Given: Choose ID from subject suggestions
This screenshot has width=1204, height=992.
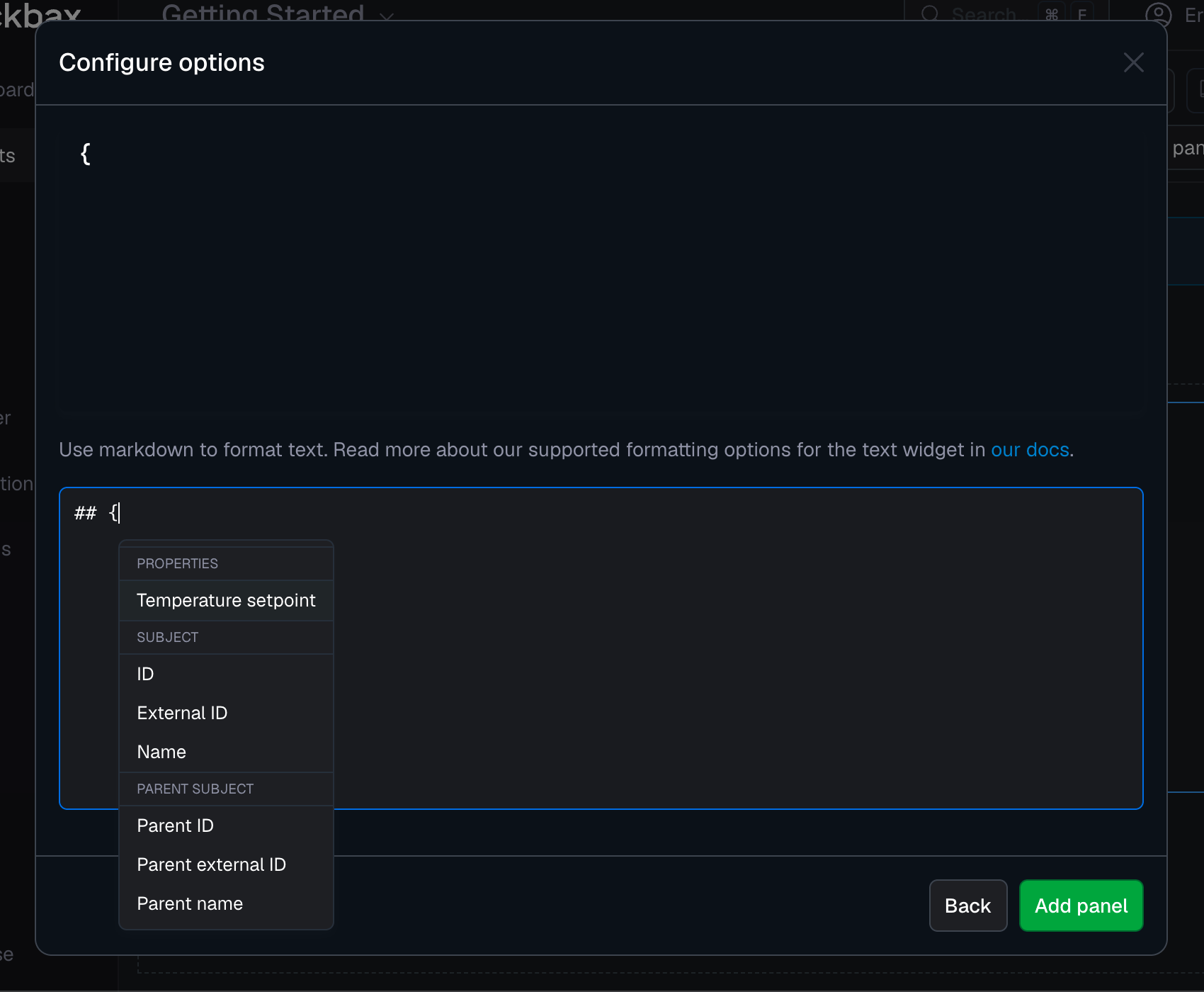Looking at the screenshot, I should click(x=226, y=674).
